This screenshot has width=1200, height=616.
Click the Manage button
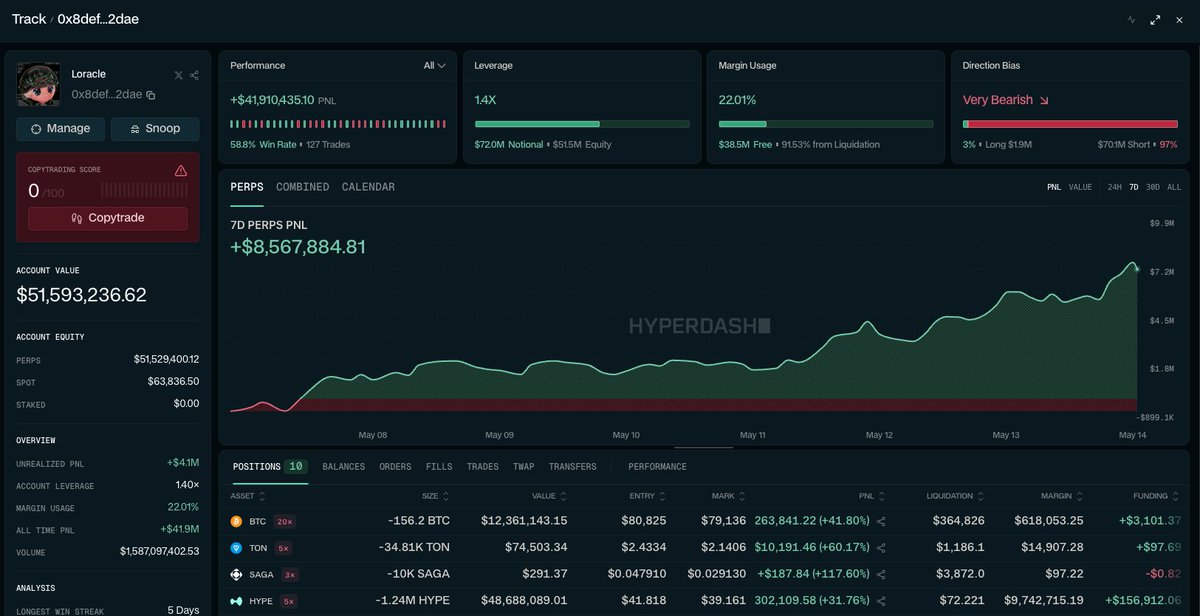(60, 129)
